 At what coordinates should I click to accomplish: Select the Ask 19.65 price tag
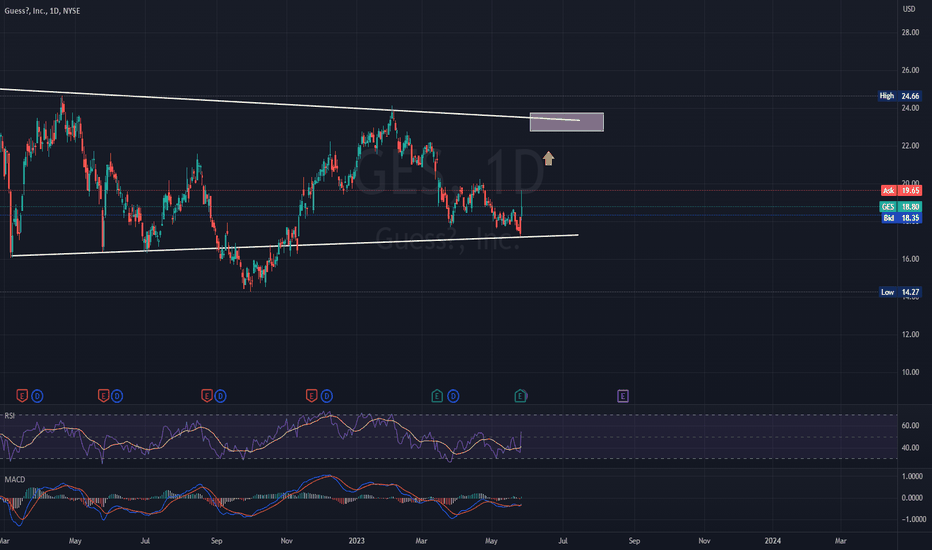[901, 191]
